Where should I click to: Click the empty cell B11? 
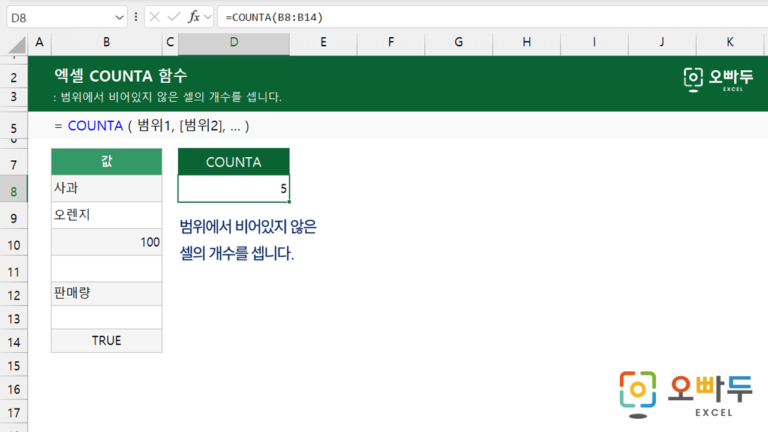(106, 269)
